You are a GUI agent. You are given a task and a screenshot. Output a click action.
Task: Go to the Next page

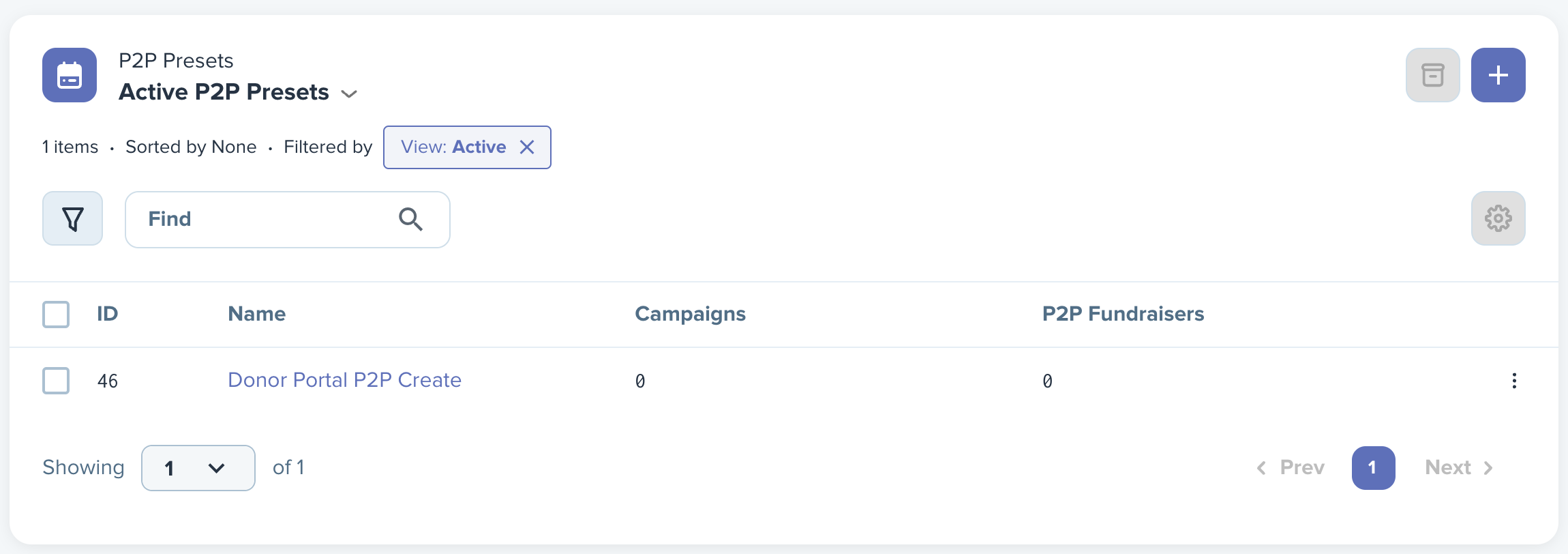coord(1459,467)
